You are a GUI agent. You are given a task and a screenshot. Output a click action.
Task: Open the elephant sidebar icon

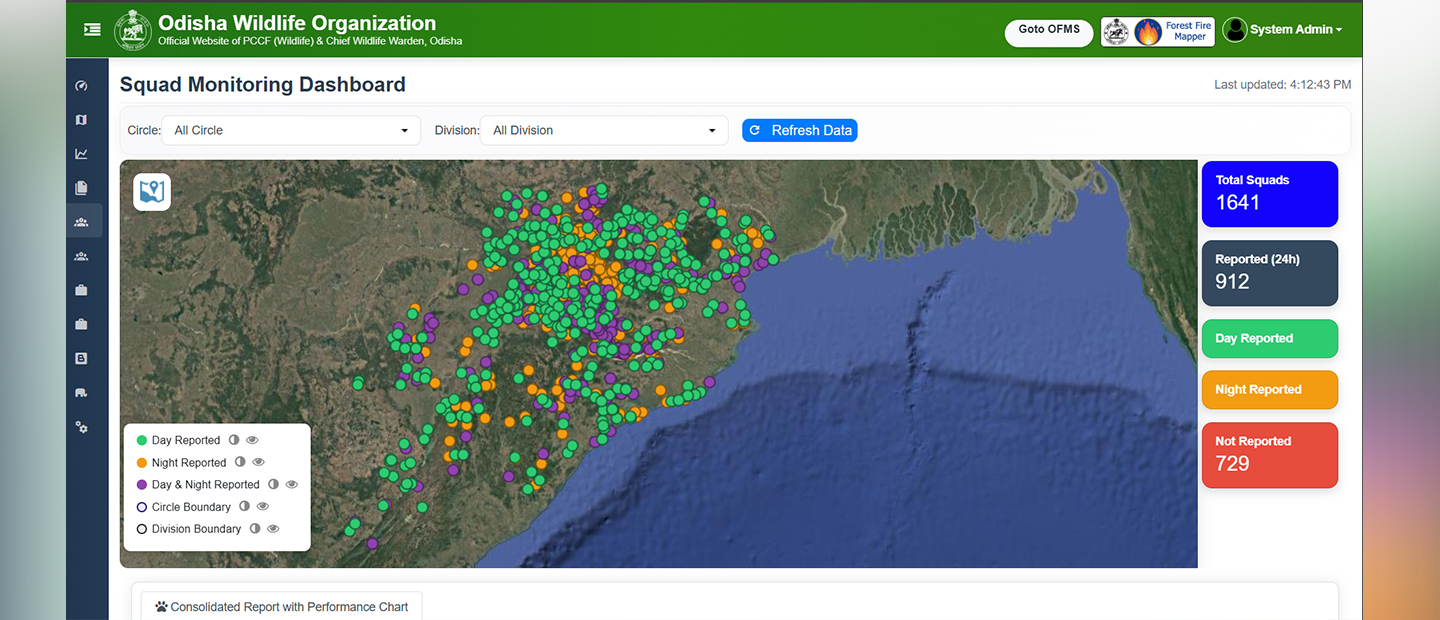point(81,392)
